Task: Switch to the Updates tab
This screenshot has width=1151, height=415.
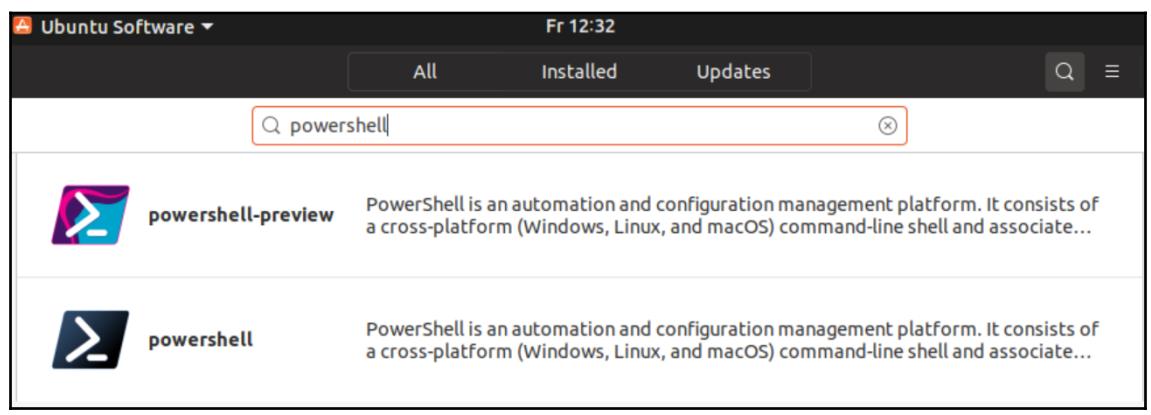Action: pos(733,72)
